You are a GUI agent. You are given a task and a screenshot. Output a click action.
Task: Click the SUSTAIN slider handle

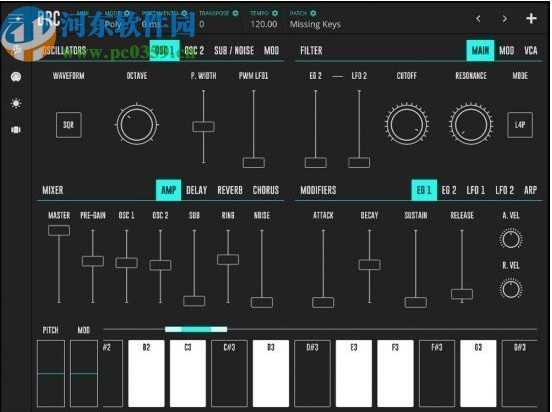click(416, 302)
